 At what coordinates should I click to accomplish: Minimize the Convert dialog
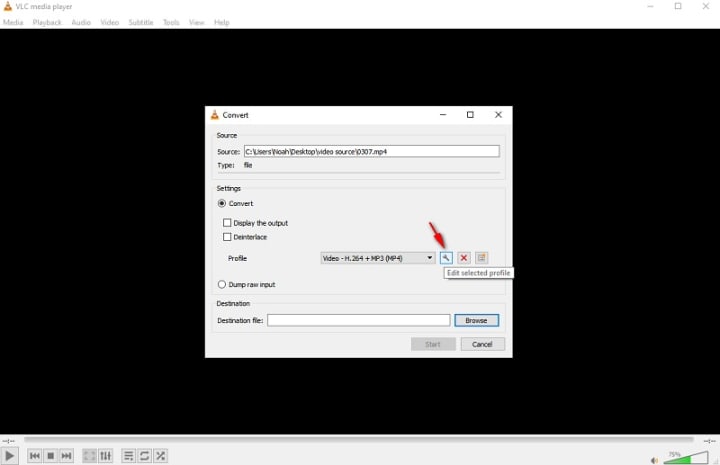pos(443,115)
